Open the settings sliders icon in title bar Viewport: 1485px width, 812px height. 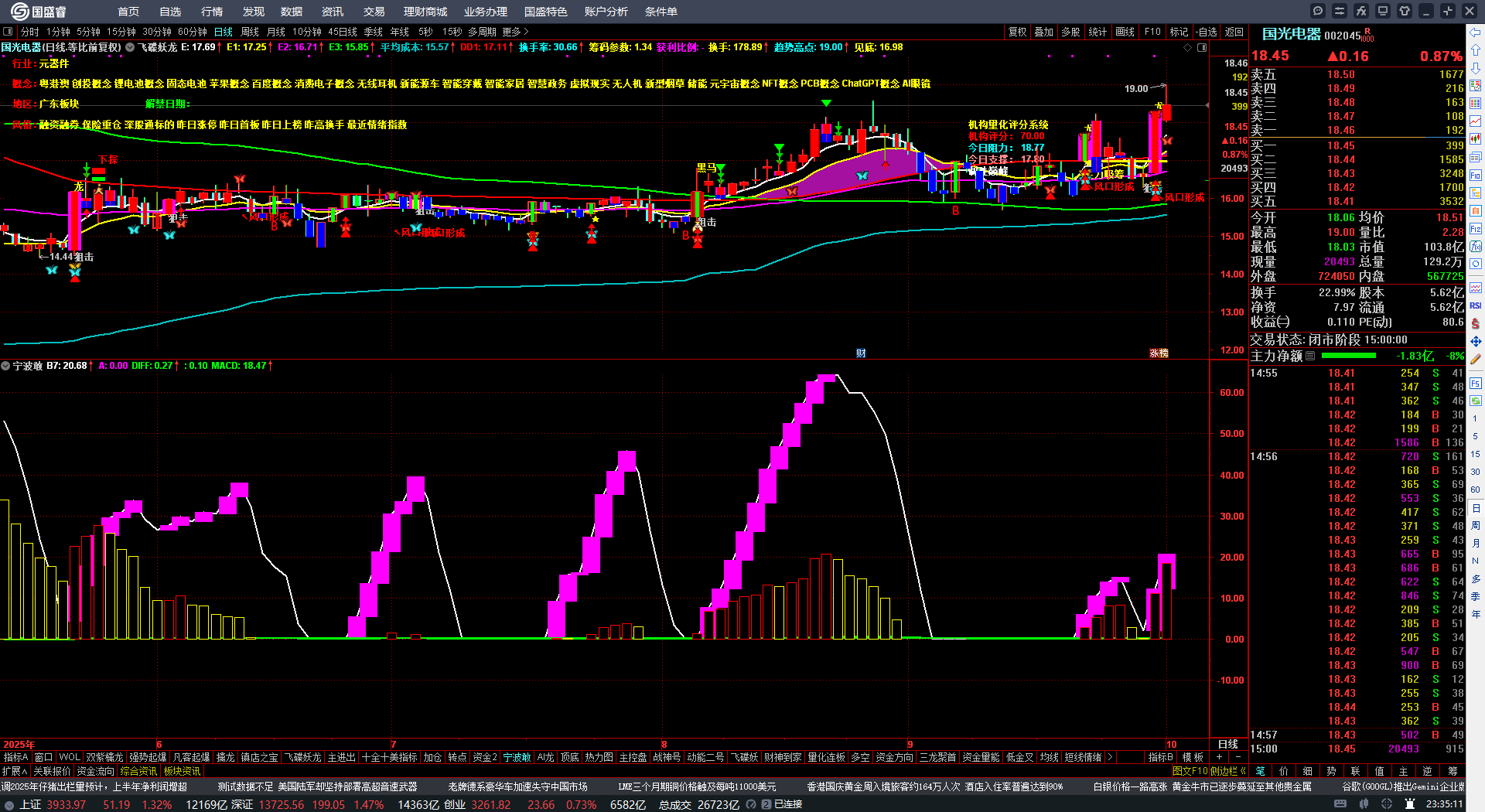[x=1340, y=11]
